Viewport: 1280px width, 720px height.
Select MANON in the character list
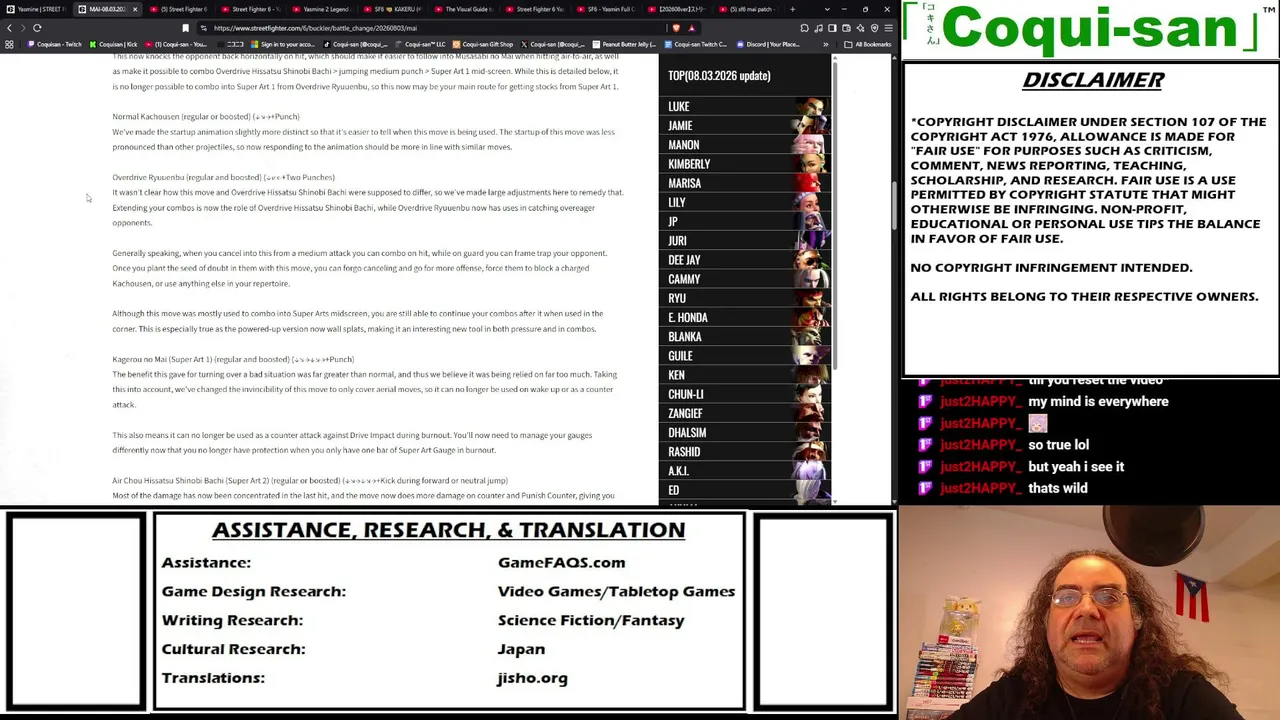746,145
